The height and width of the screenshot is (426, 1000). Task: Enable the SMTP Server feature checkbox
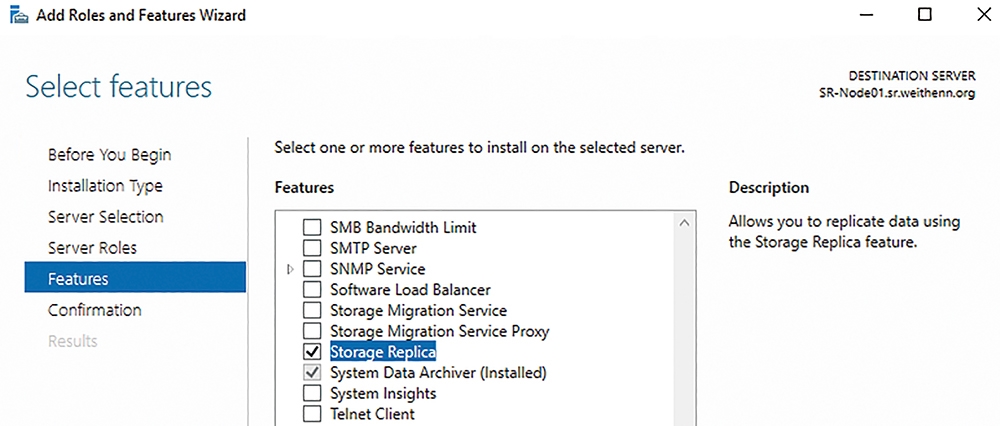click(x=312, y=247)
